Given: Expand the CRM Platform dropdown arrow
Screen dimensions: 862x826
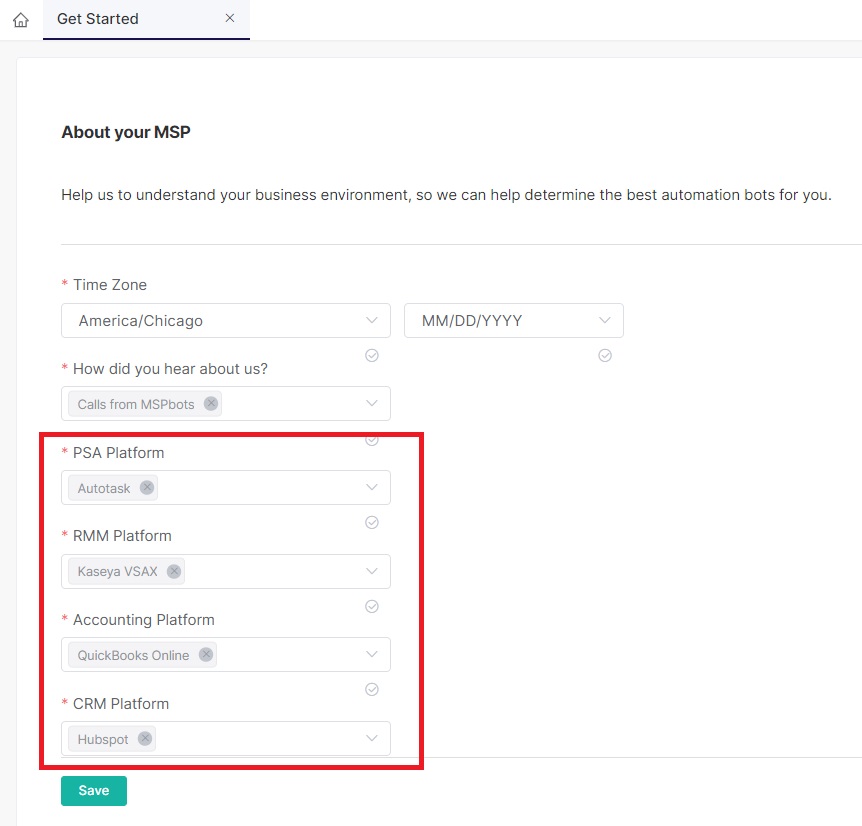Looking at the screenshot, I should pos(372,739).
